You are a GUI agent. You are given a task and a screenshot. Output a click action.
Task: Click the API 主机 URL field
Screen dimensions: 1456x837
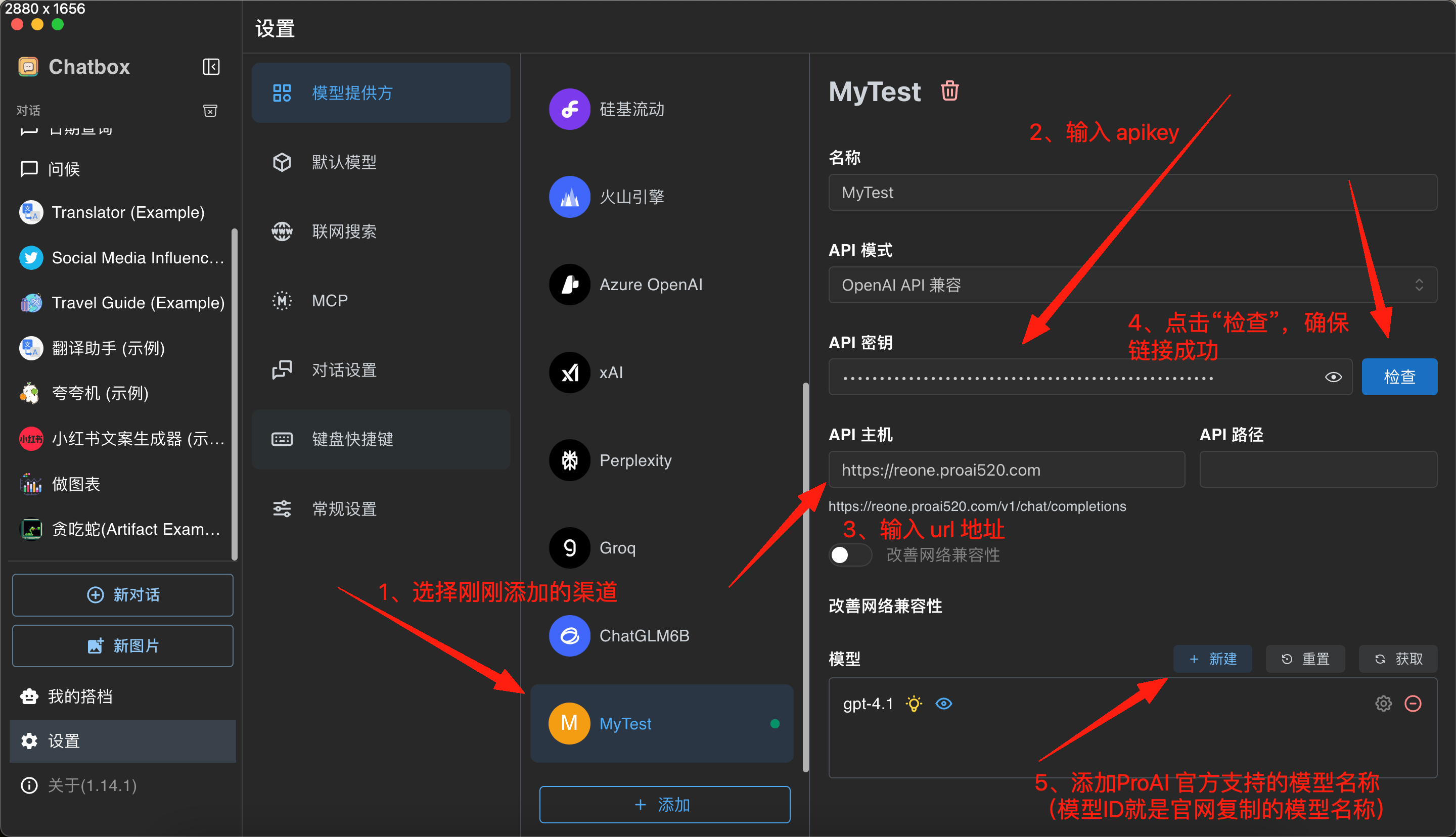pos(1007,470)
